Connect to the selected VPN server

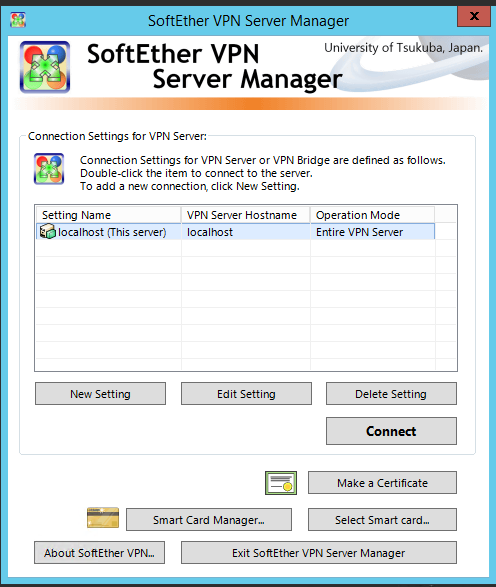[391, 431]
